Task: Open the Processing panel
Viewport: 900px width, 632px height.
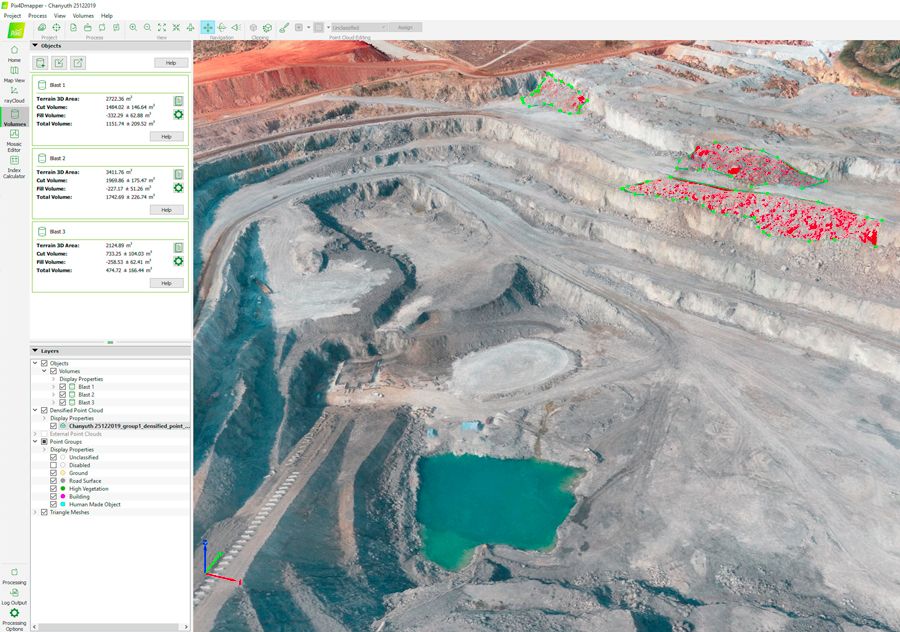Action: click(x=14, y=576)
